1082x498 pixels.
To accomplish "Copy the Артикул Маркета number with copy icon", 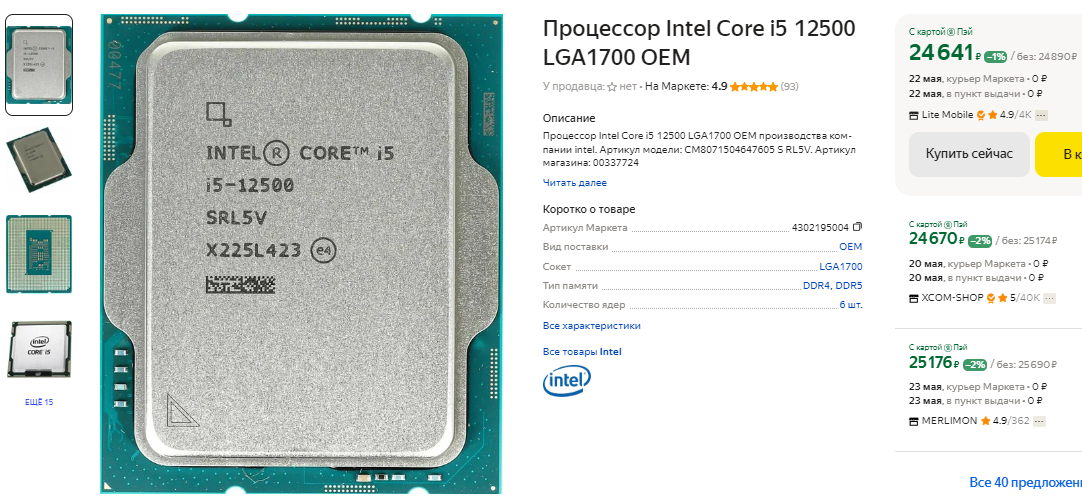I will point(858,227).
